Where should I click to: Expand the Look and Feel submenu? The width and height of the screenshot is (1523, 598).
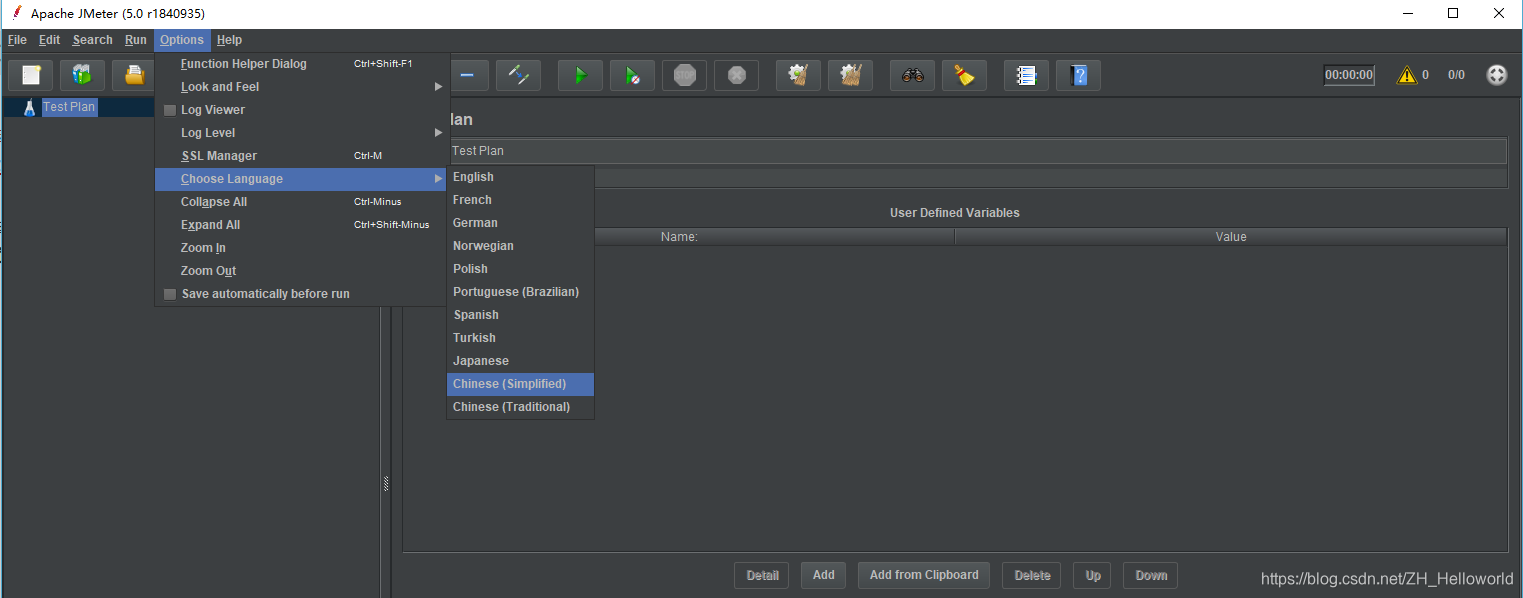coord(302,87)
